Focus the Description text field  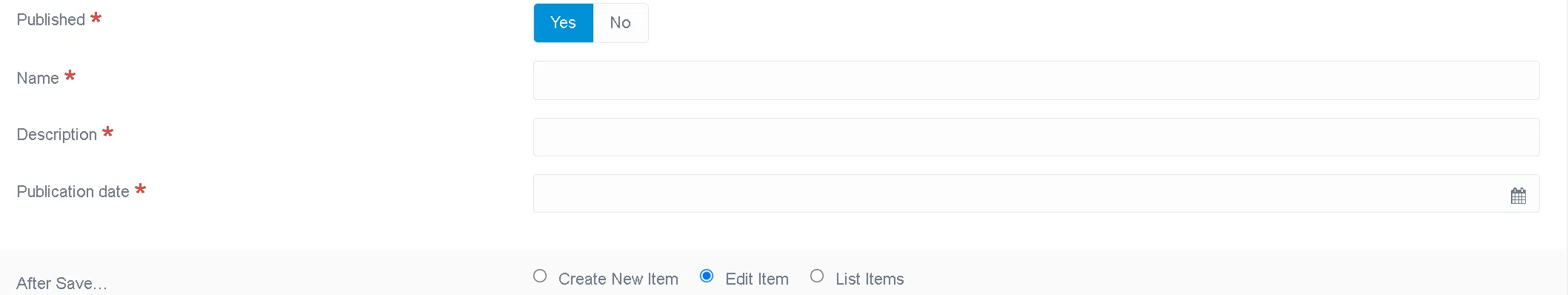click(1036, 137)
